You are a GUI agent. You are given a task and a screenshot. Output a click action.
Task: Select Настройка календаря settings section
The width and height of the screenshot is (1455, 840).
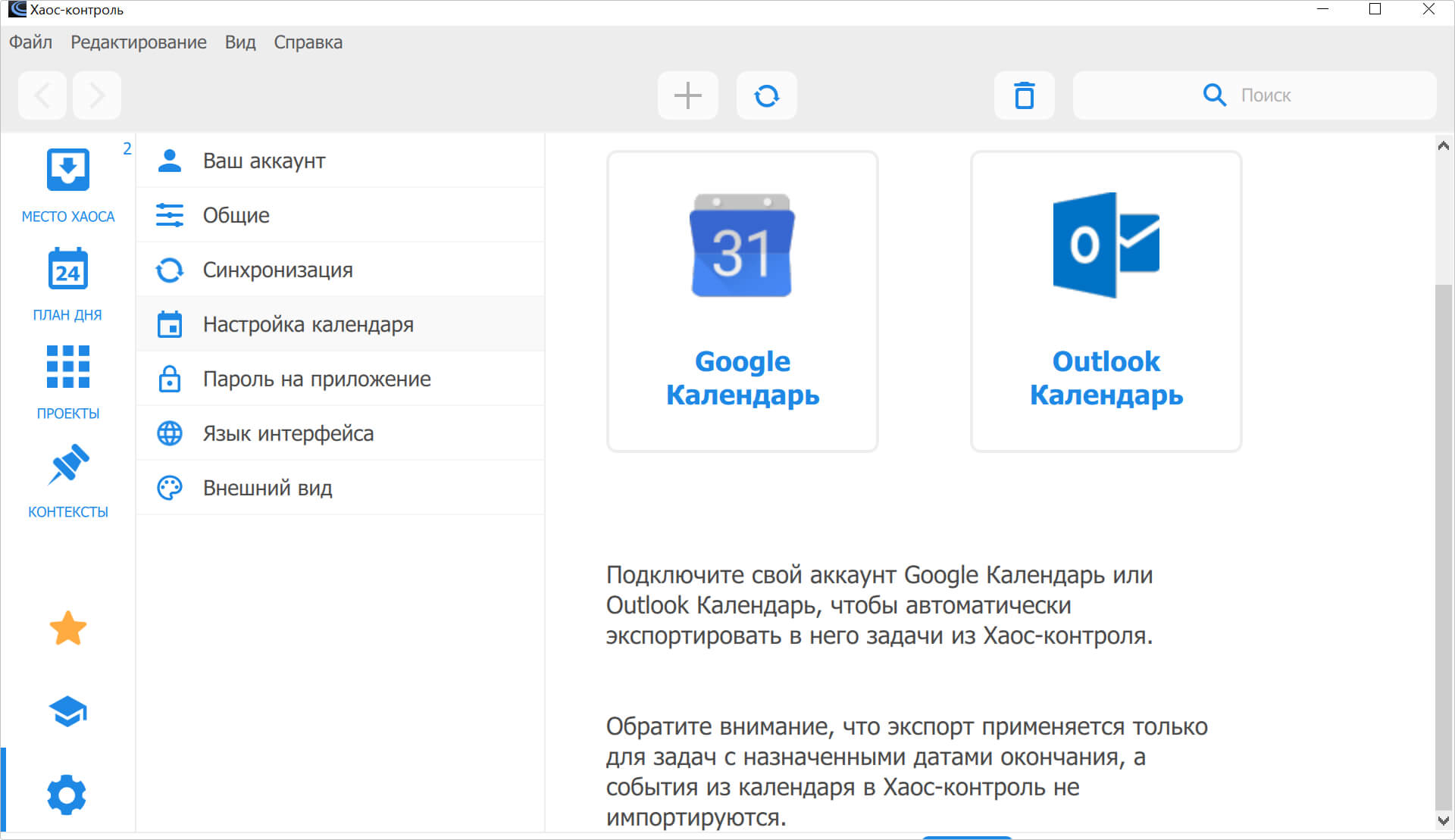pyautogui.click(x=340, y=324)
